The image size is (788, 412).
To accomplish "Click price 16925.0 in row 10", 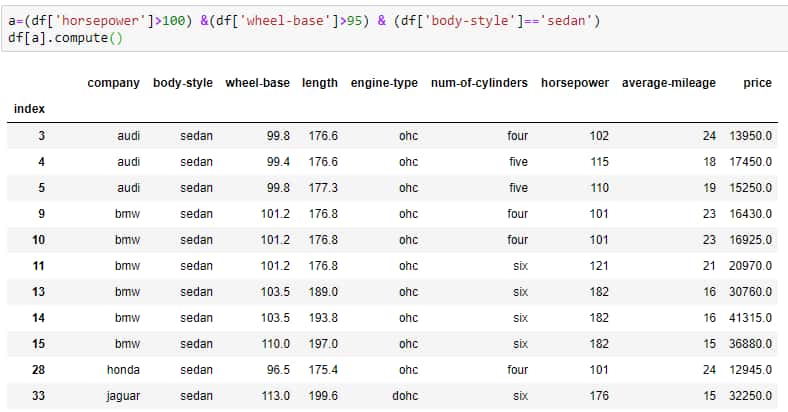I will (750, 240).
